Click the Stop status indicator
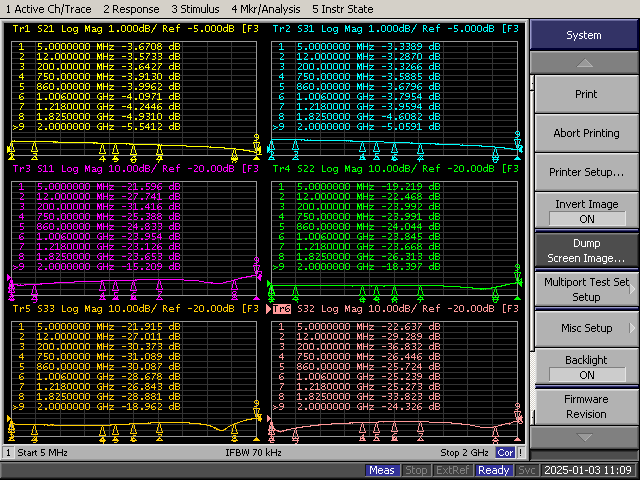 point(417,470)
